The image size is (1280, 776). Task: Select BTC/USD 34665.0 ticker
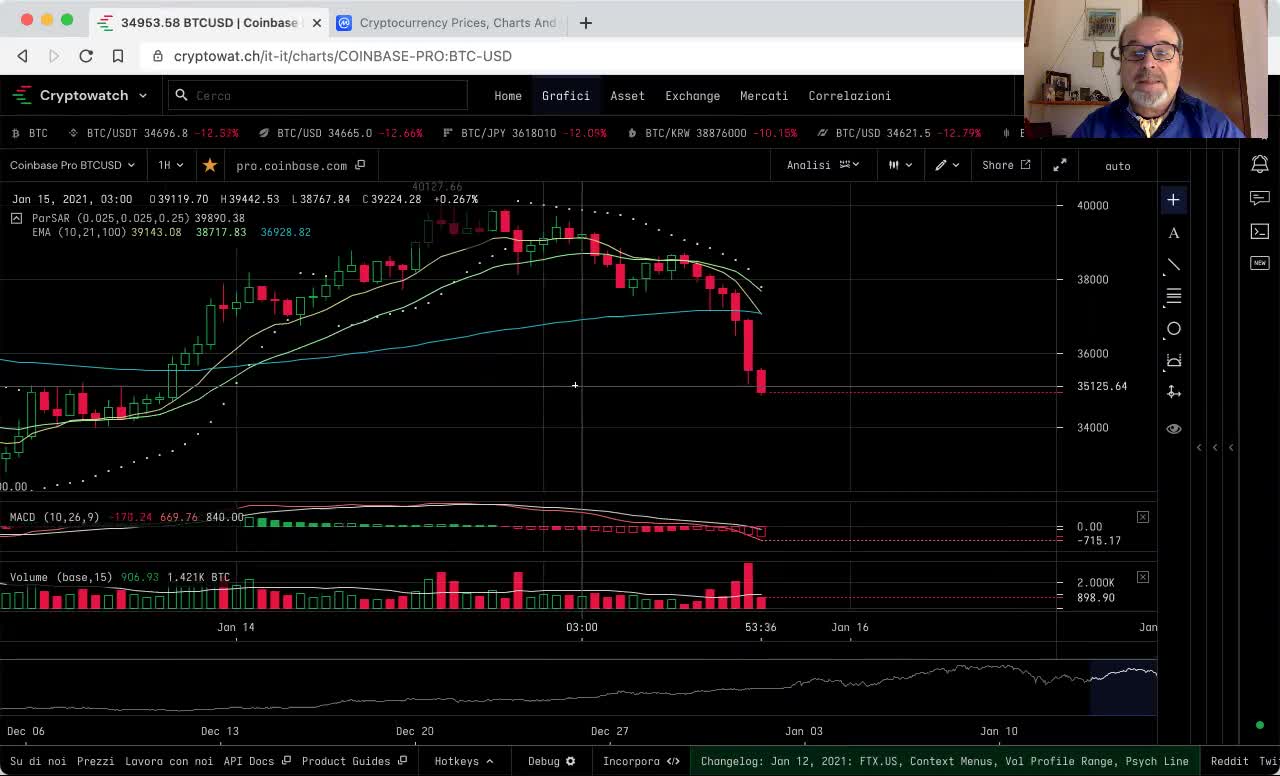point(340,133)
